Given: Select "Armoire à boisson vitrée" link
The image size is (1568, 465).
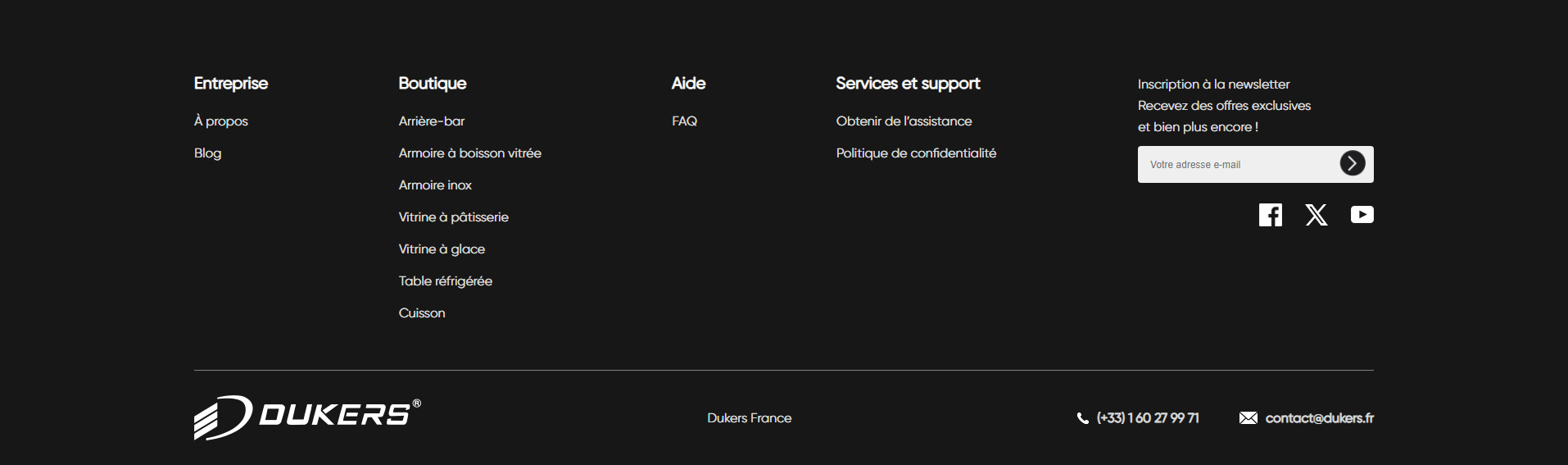Looking at the screenshot, I should click(x=469, y=153).
